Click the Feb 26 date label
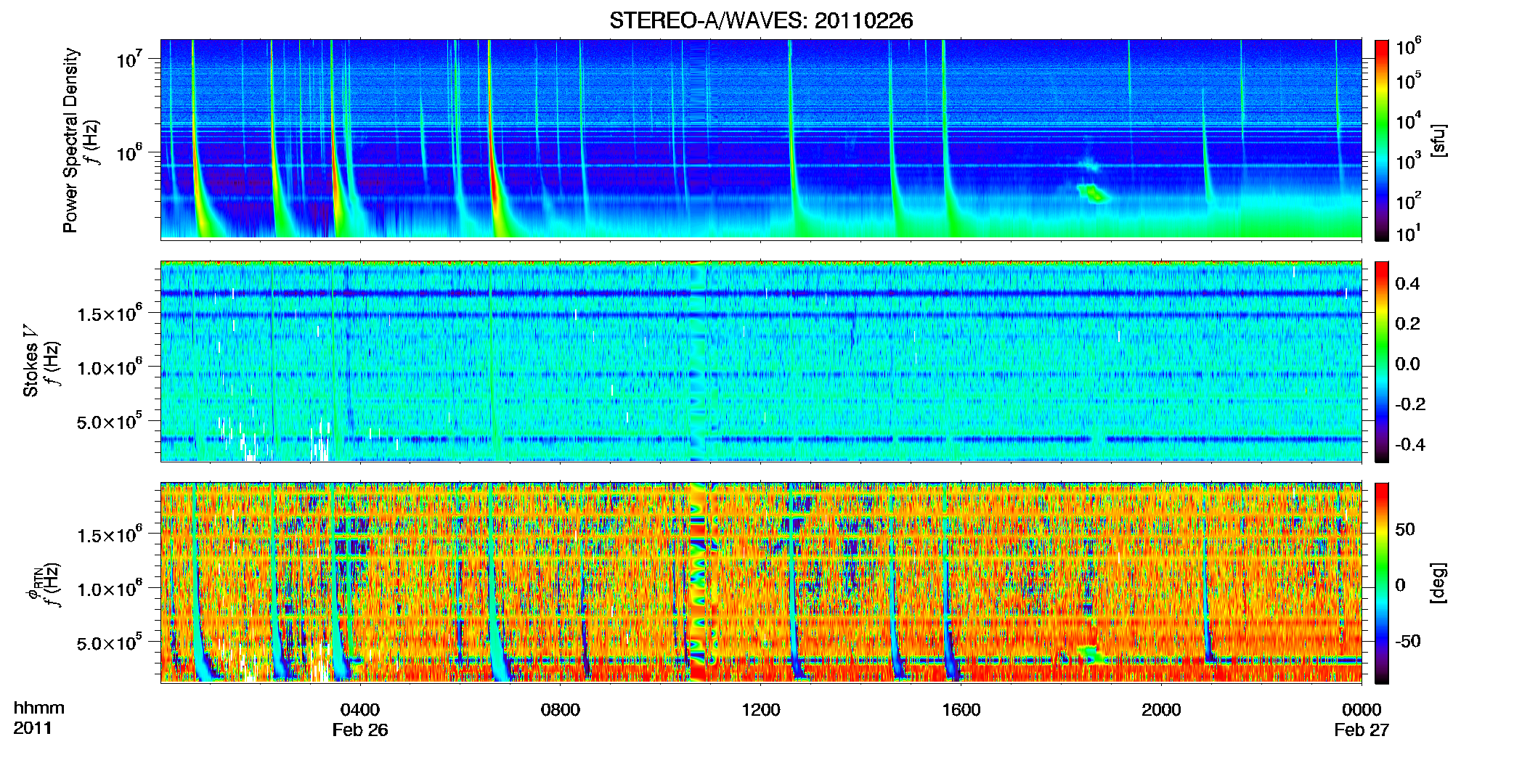Viewport: 1522px width, 784px height. point(360,730)
